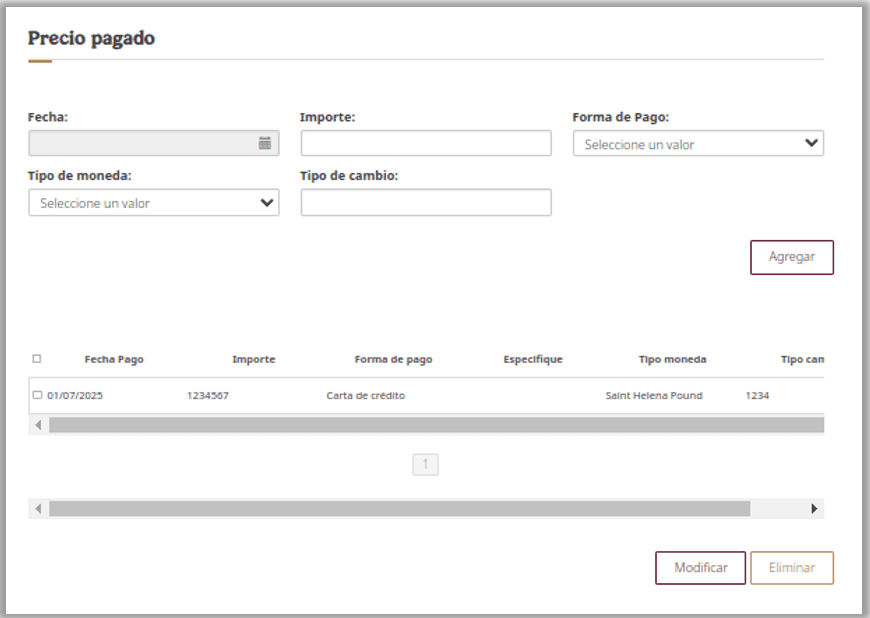The height and width of the screenshot is (618, 870).
Task: Click the Importe column header
Action: click(254, 359)
